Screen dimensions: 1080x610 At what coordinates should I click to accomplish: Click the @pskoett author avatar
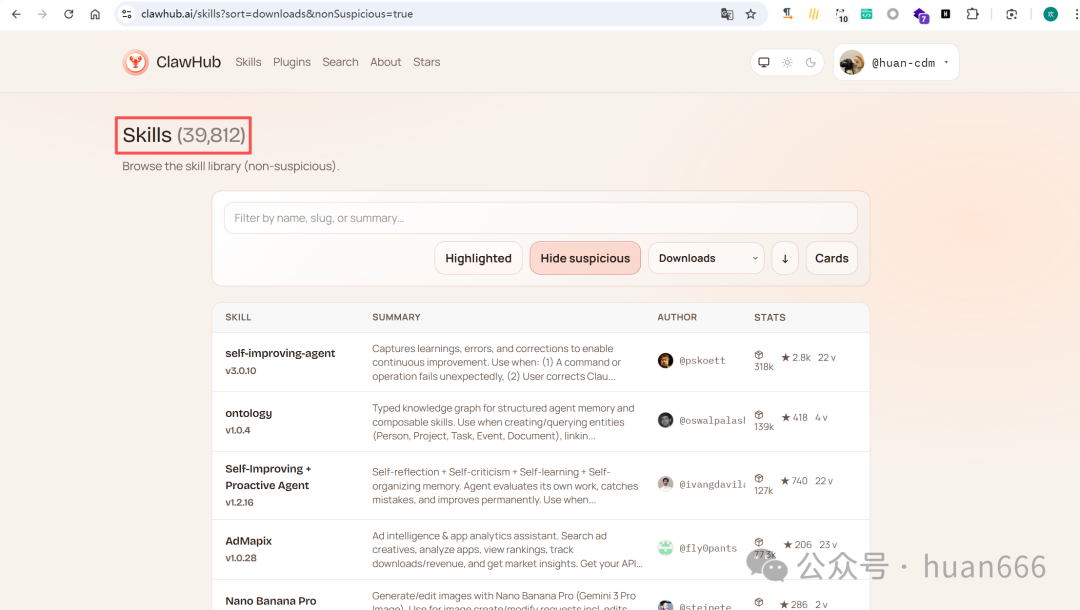(x=665, y=360)
